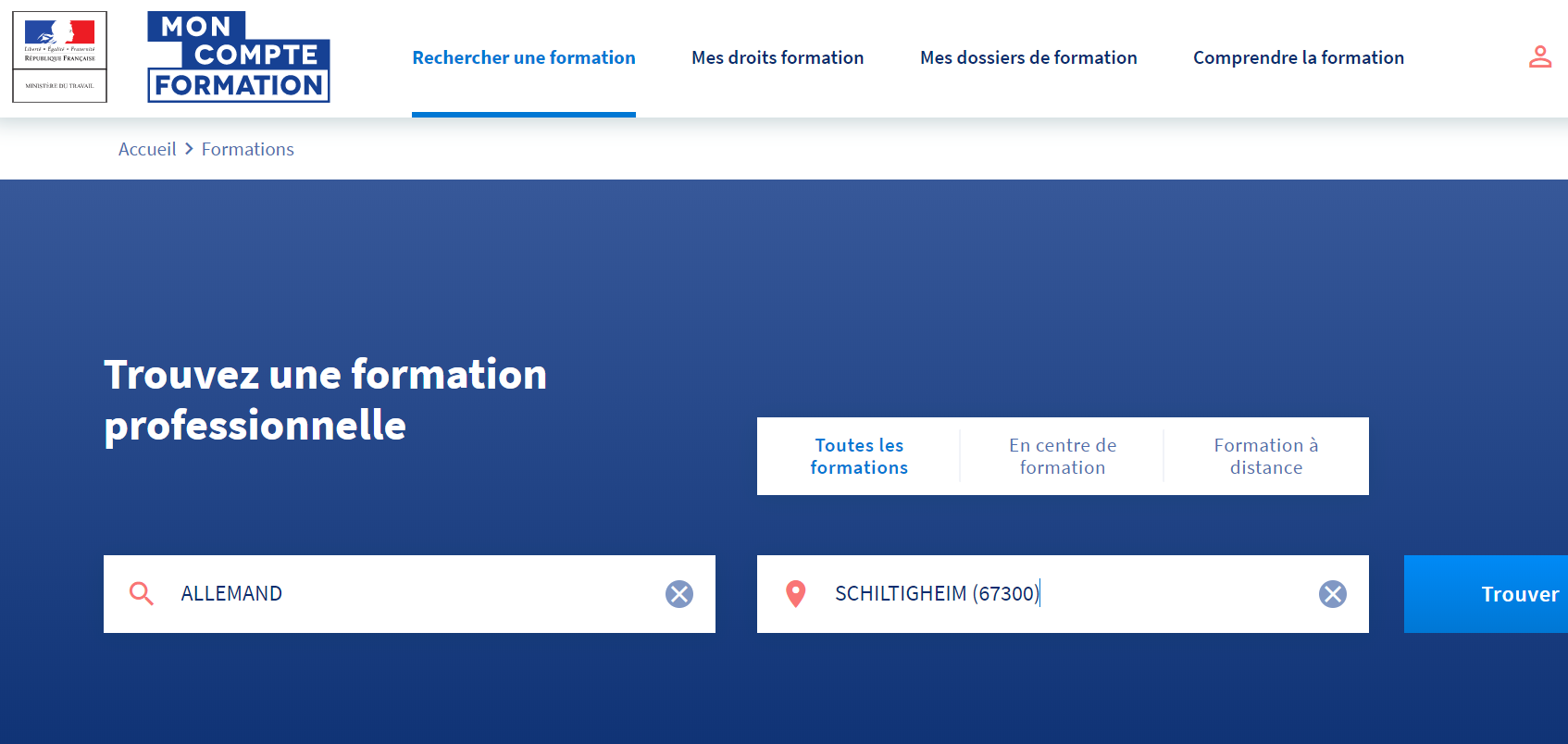
Task: Select the Toutes les formations option
Action: click(859, 456)
